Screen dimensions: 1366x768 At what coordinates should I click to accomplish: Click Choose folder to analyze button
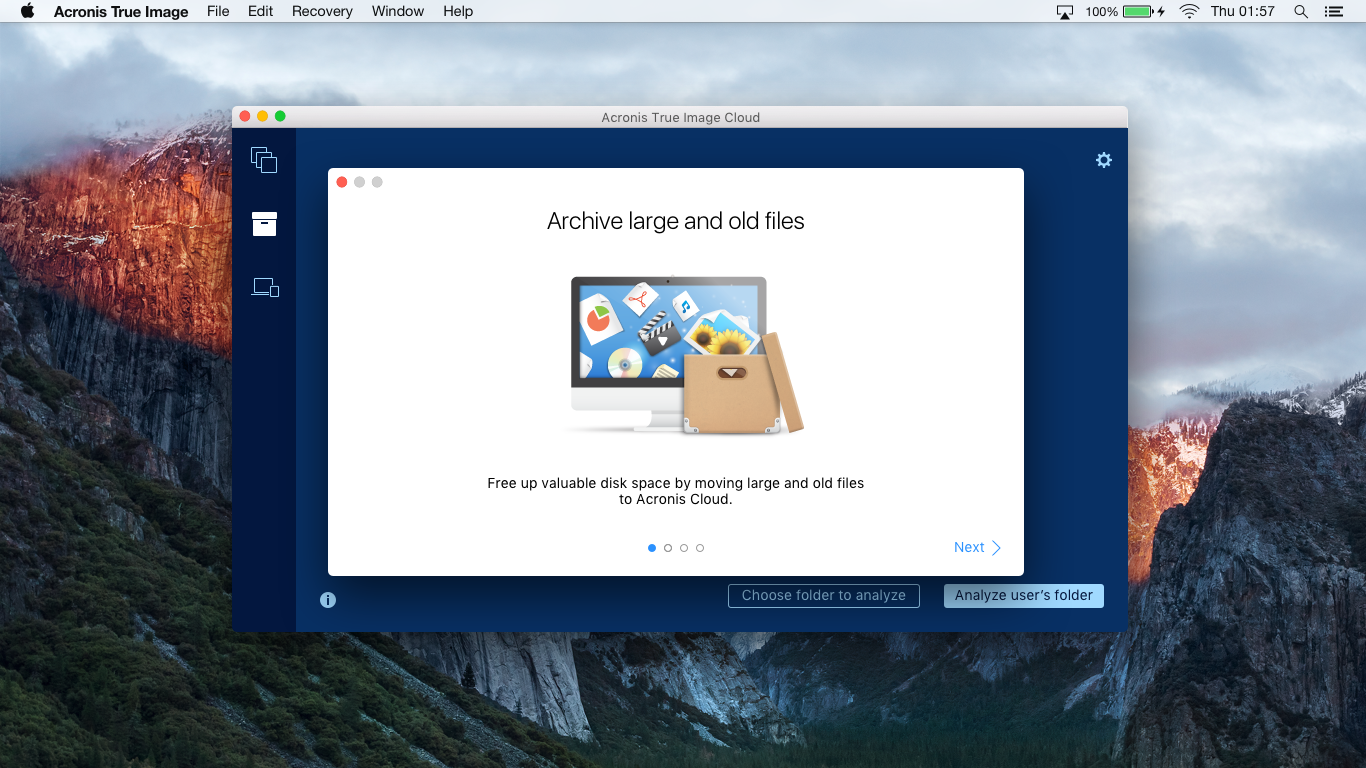[x=824, y=596]
